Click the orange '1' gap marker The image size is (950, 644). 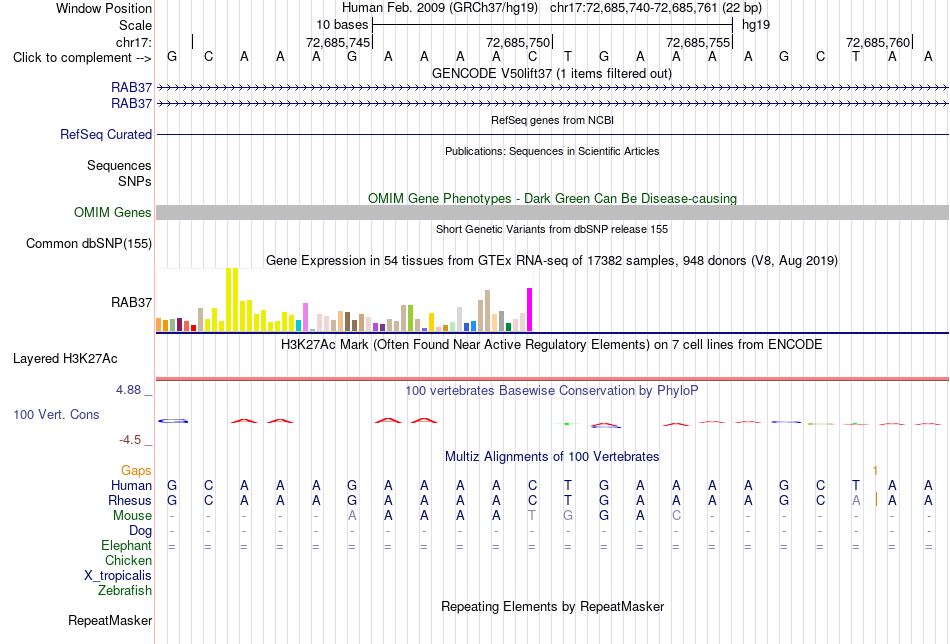click(x=875, y=471)
